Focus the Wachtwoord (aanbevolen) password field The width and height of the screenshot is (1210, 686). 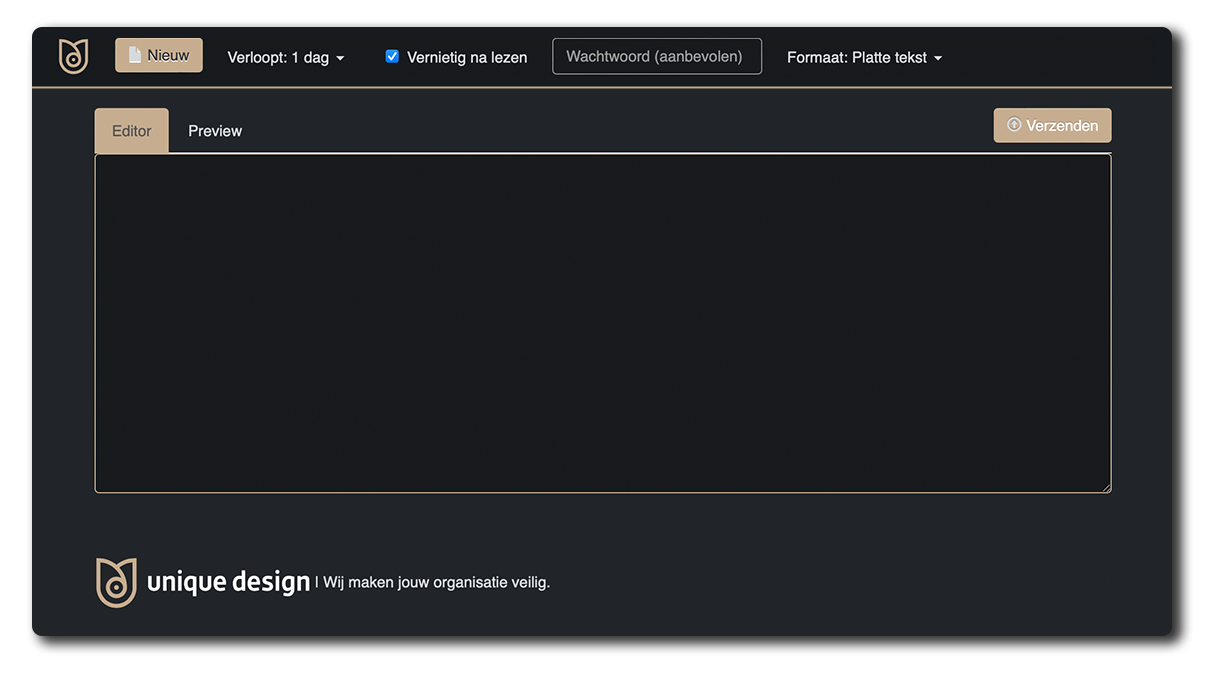point(656,57)
